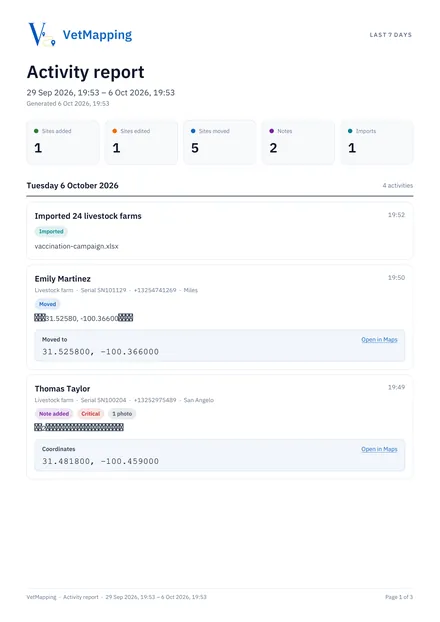Click the blue Sites moved dot

coord(193,131)
